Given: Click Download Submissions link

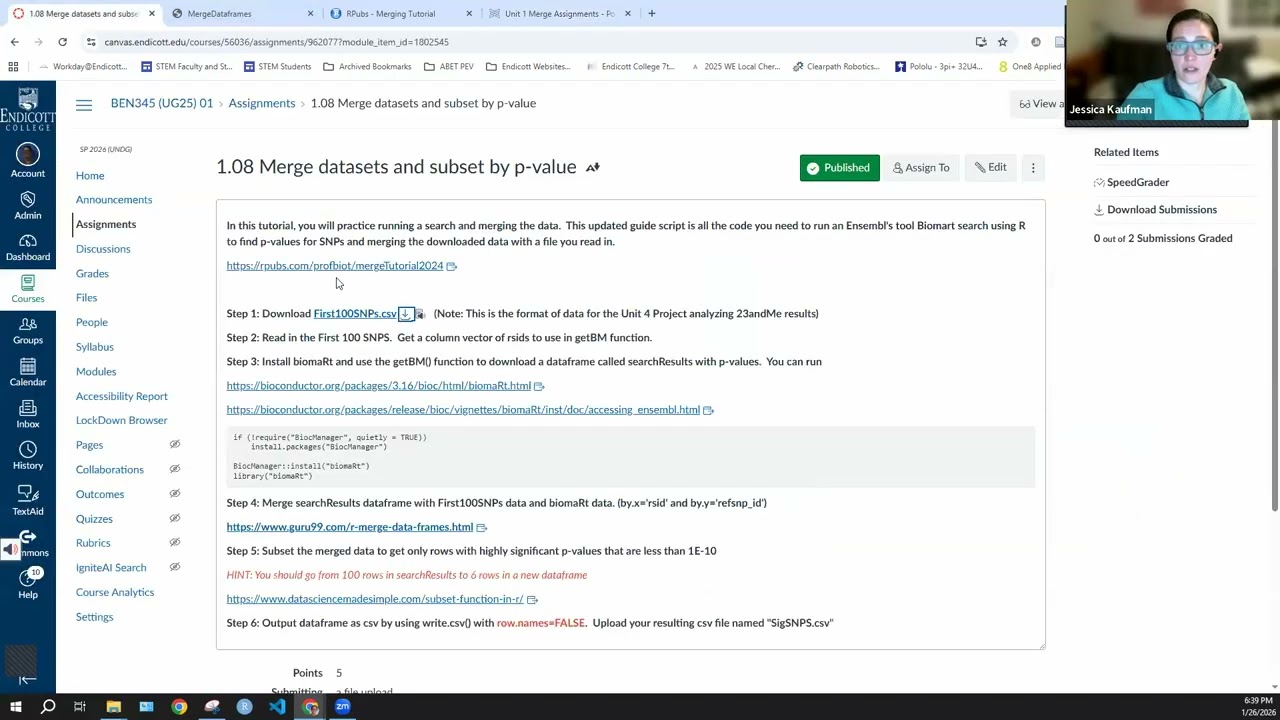Looking at the screenshot, I should [1161, 210].
